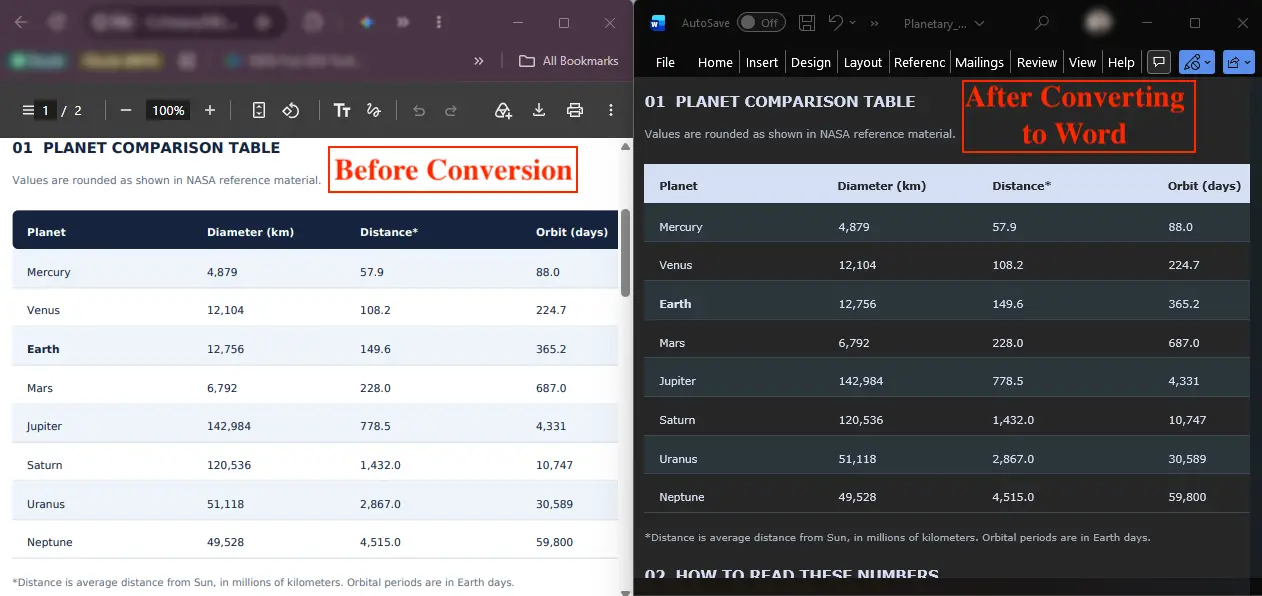The image size is (1262, 596).
Task: Click the redo arrow in the PDF toolbar
Action: click(x=451, y=110)
